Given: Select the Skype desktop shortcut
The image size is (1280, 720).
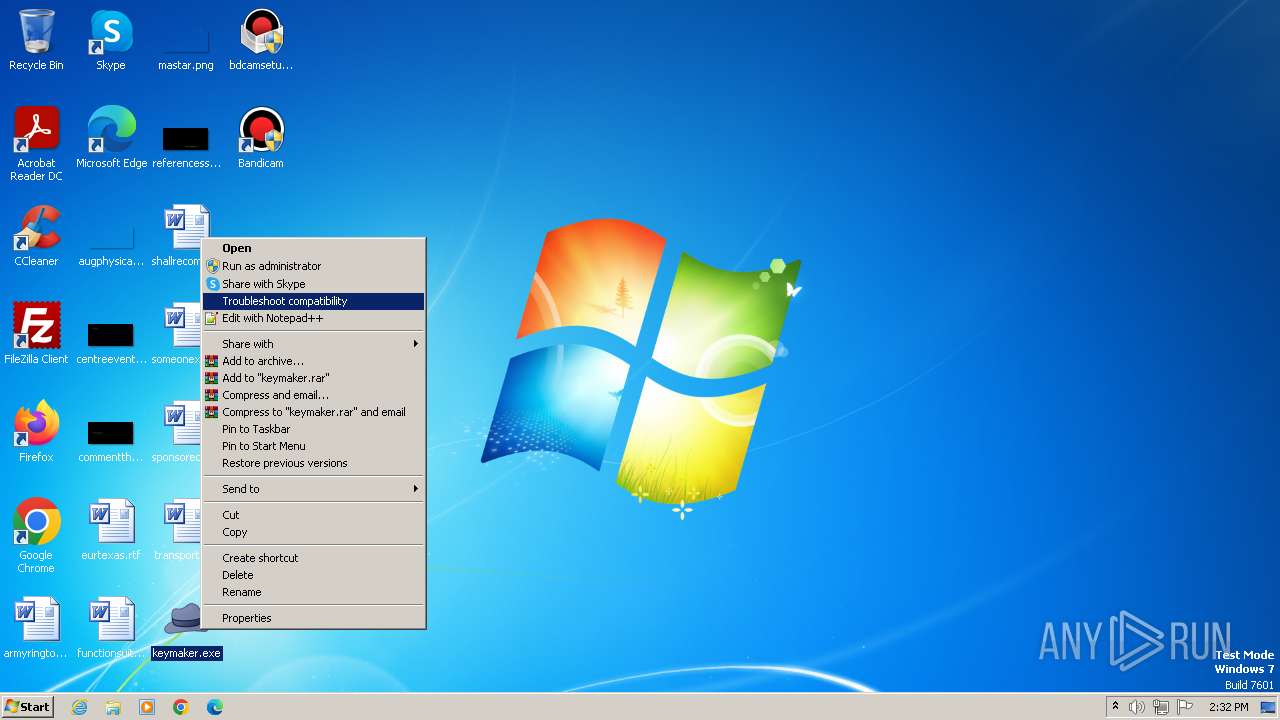Looking at the screenshot, I should (x=111, y=40).
